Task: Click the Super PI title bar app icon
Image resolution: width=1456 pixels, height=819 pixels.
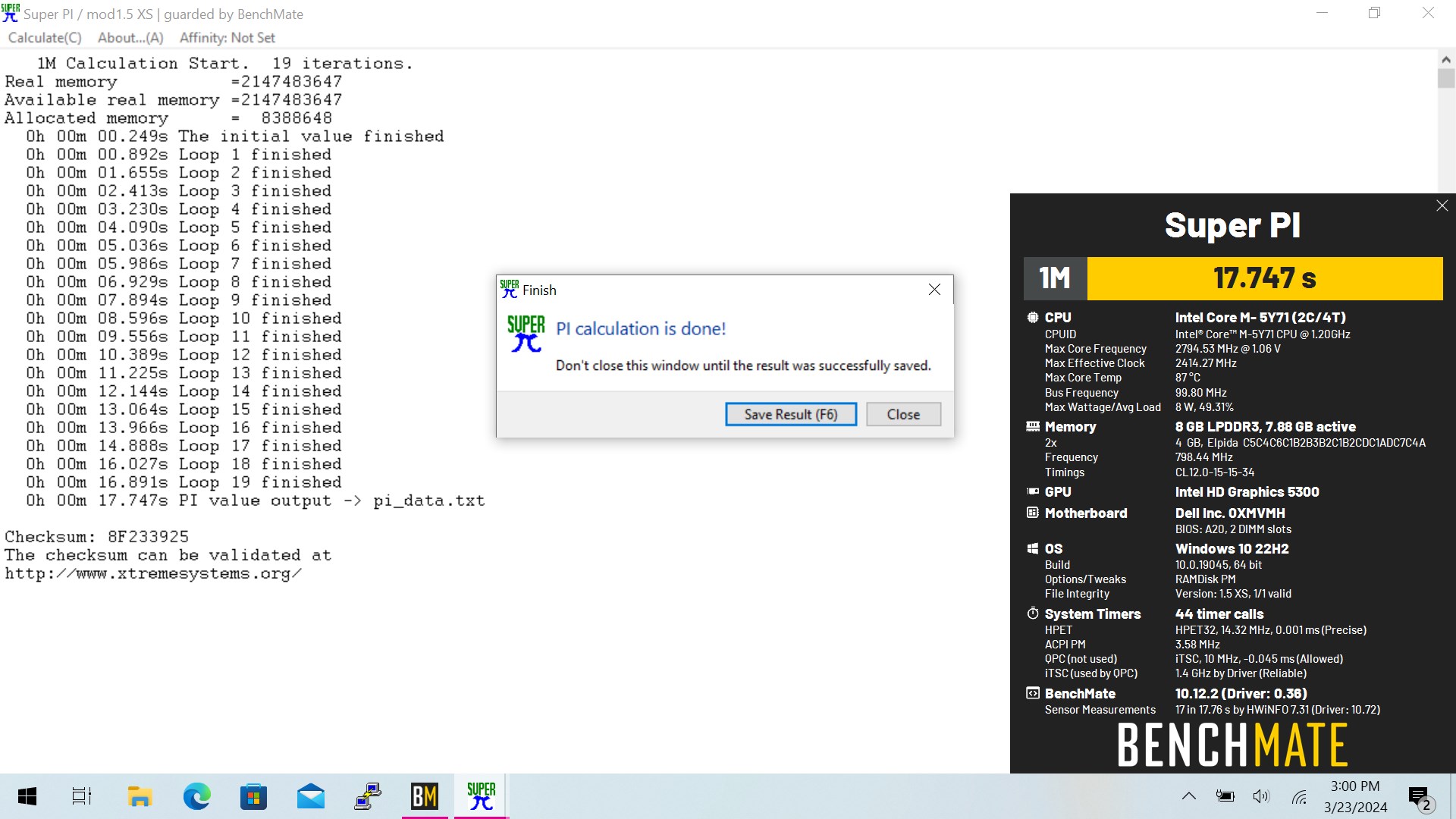Action: [11, 13]
